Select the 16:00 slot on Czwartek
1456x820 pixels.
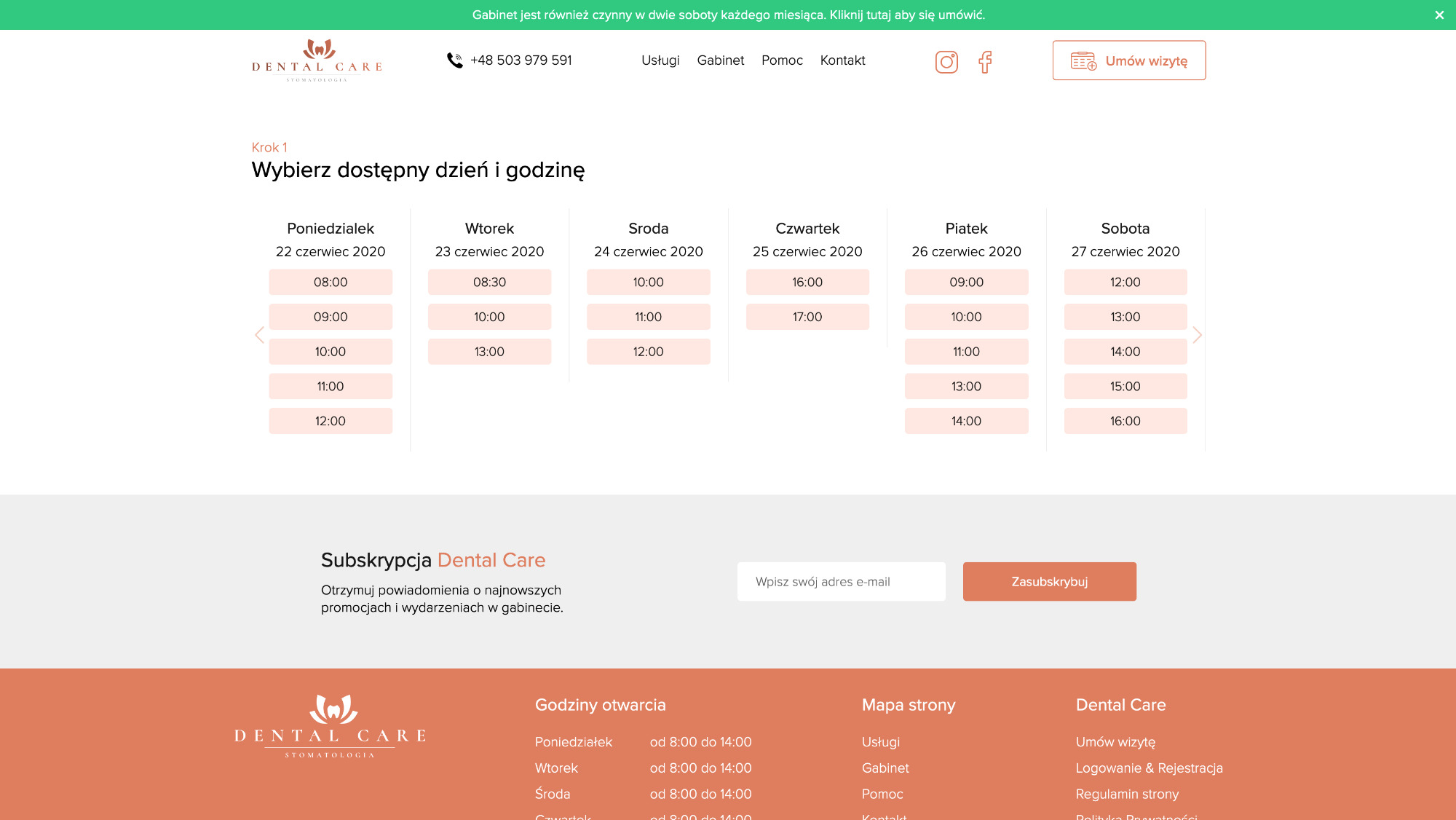click(807, 282)
